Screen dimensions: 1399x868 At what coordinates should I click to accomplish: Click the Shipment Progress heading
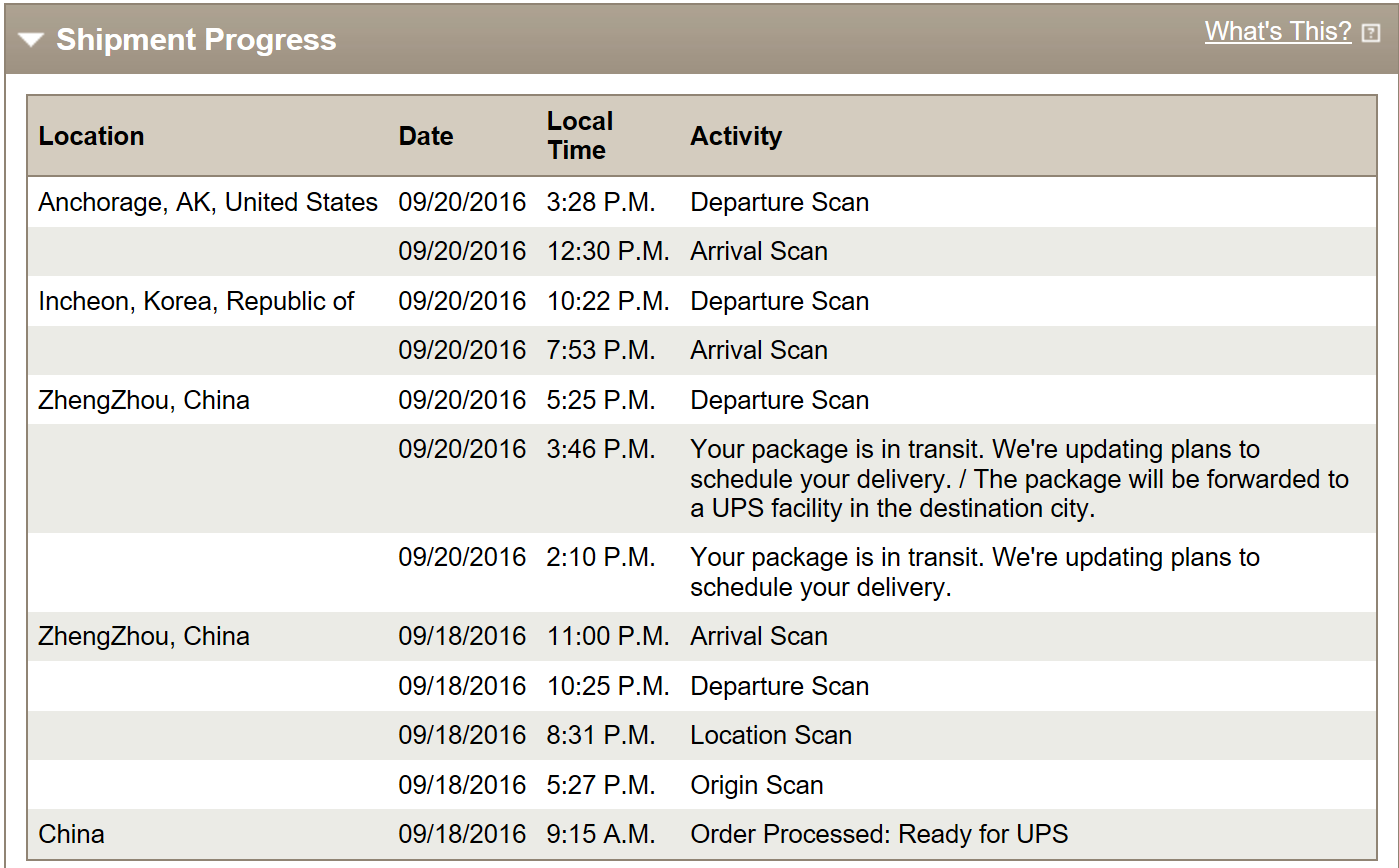coord(196,40)
